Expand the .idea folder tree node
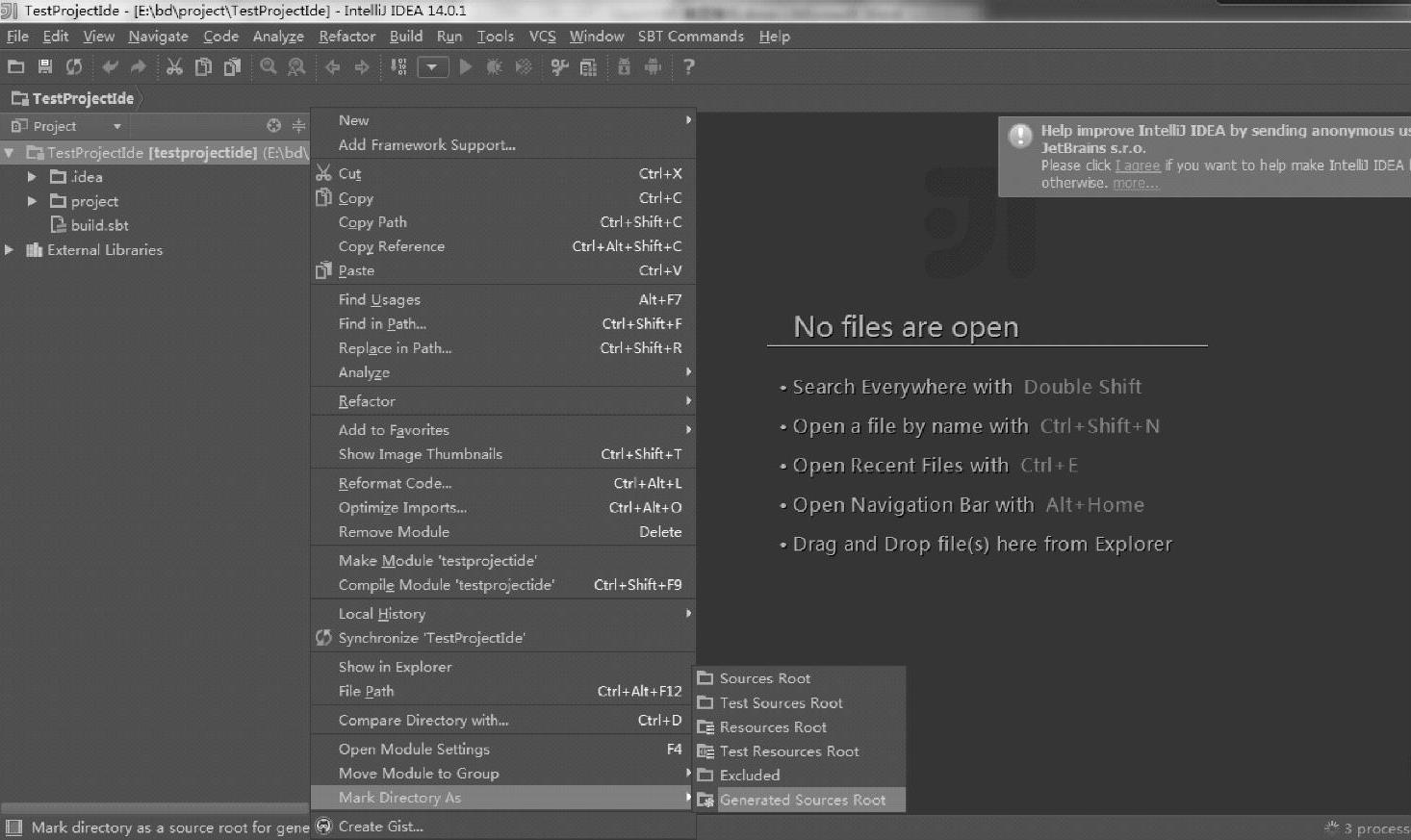Screen dimensions: 1411x840 click(32, 177)
